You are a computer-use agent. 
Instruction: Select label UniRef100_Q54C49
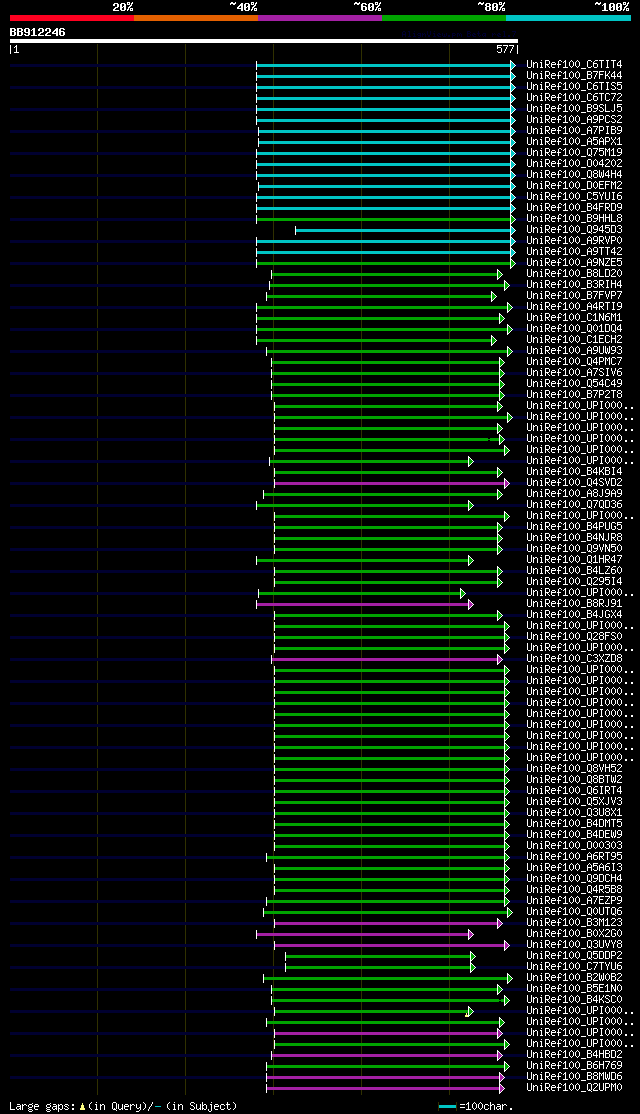click(x=574, y=384)
